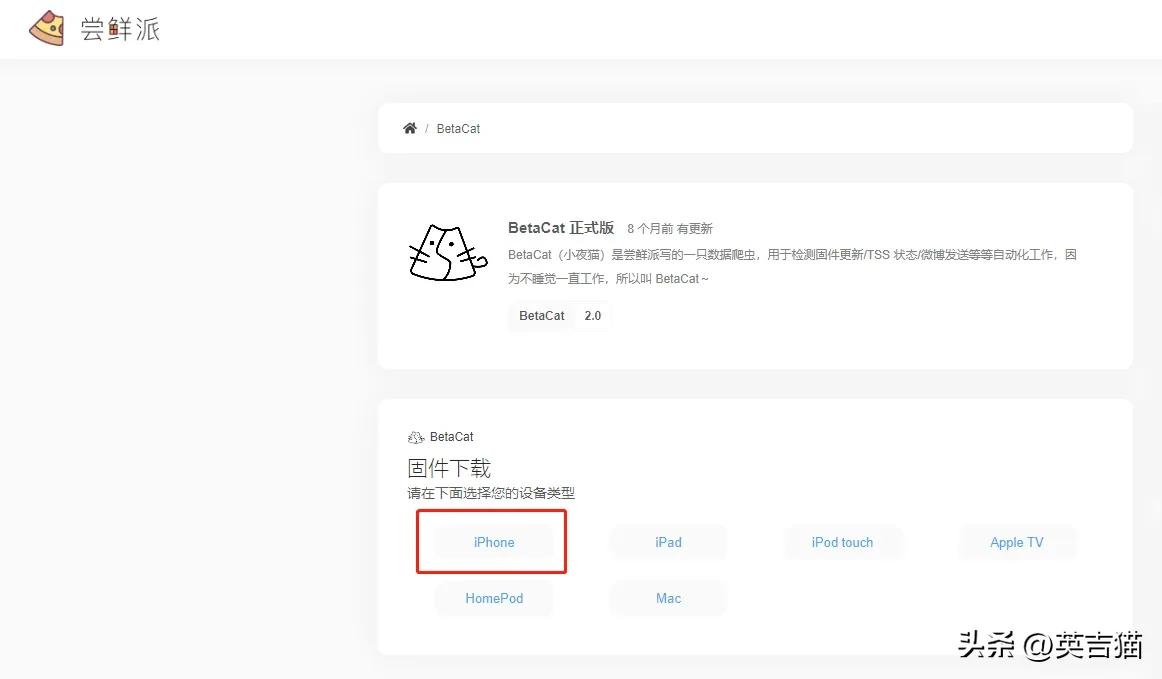This screenshot has height=679, width=1162.
Task: Open the 尝鲜派 site name link
Action: (119, 29)
